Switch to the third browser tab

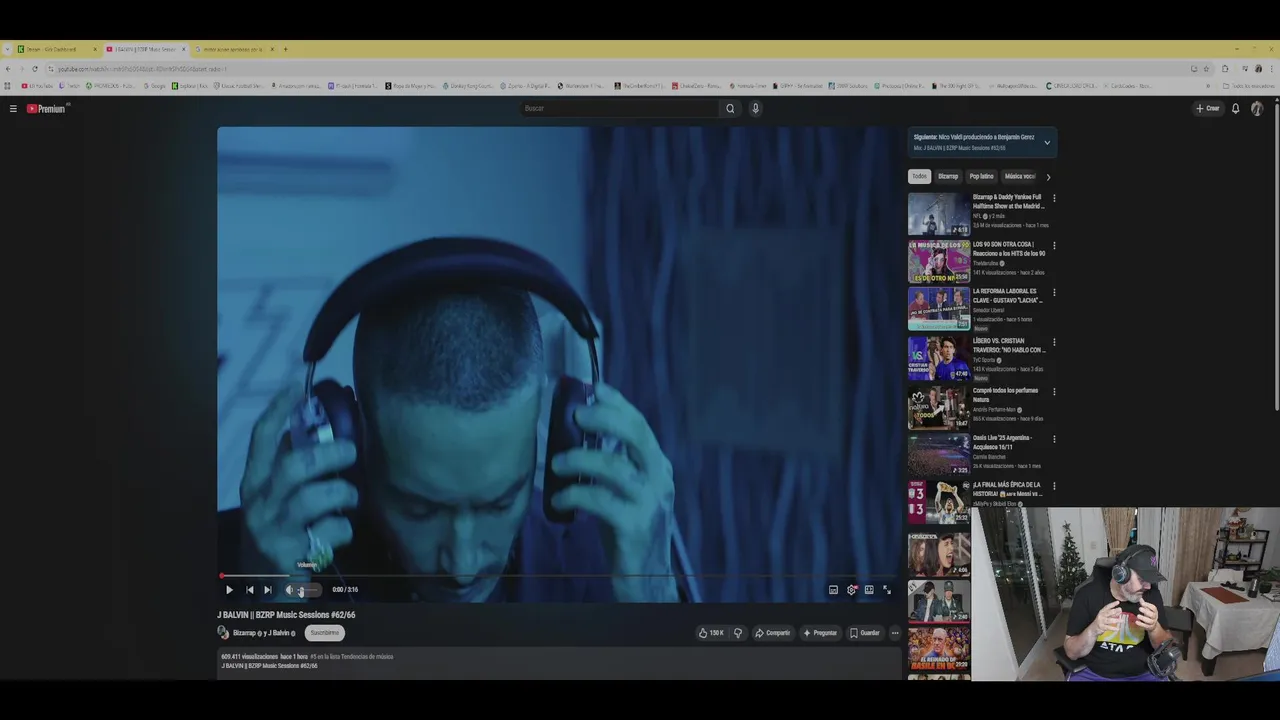click(x=235, y=49)
